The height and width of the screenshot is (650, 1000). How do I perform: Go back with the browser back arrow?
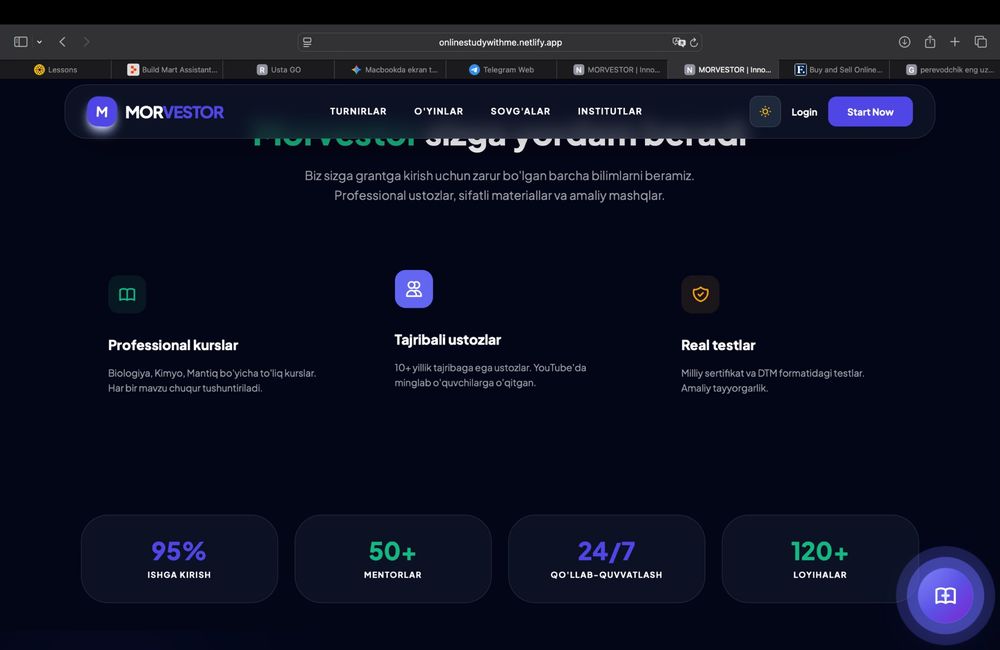[62, 41]
